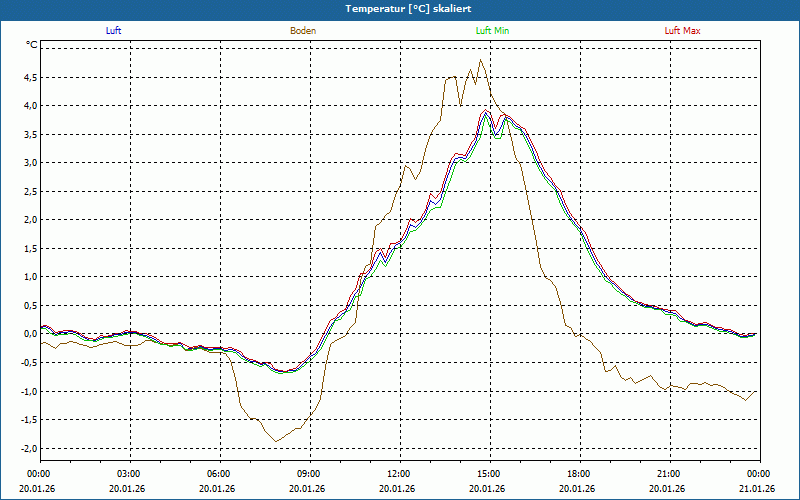
Task: Click the 1,5 y-axis value
Action: pos(30,248)
